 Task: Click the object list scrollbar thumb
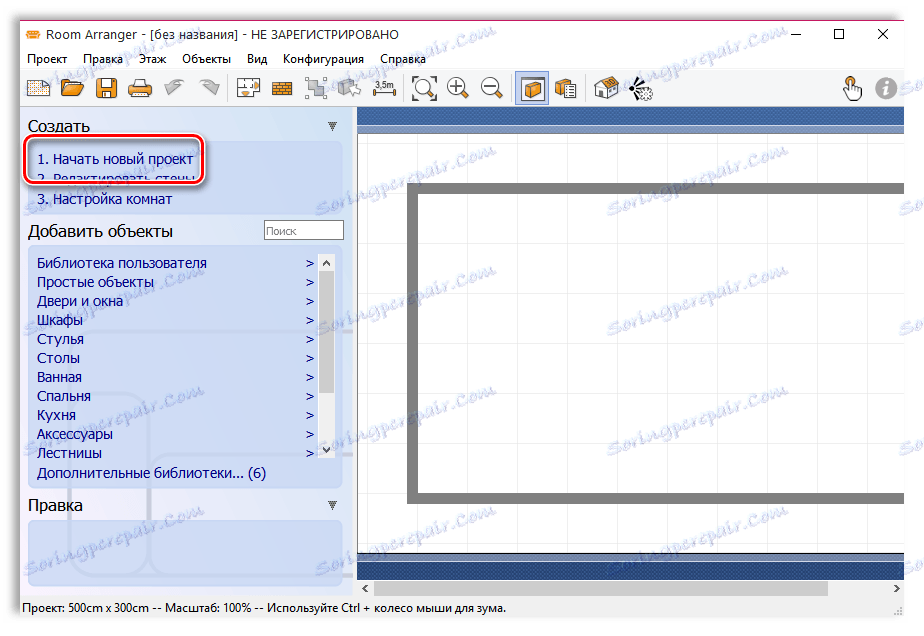tap(326, 332)
